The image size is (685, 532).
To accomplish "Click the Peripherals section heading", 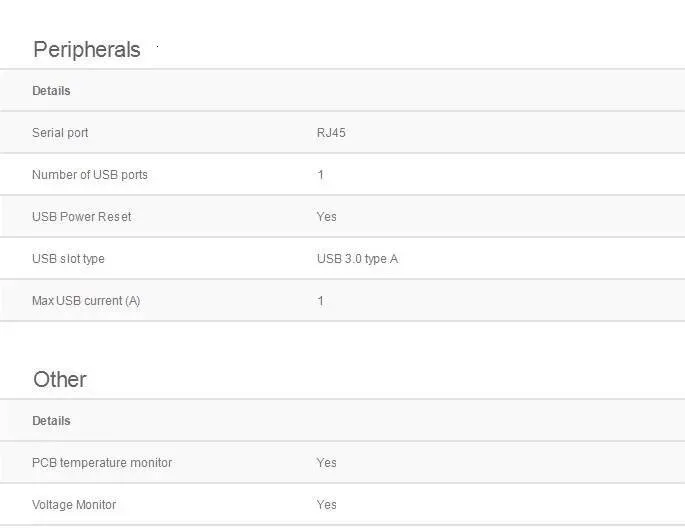I will pyautogui.click(x=87, y=50).
